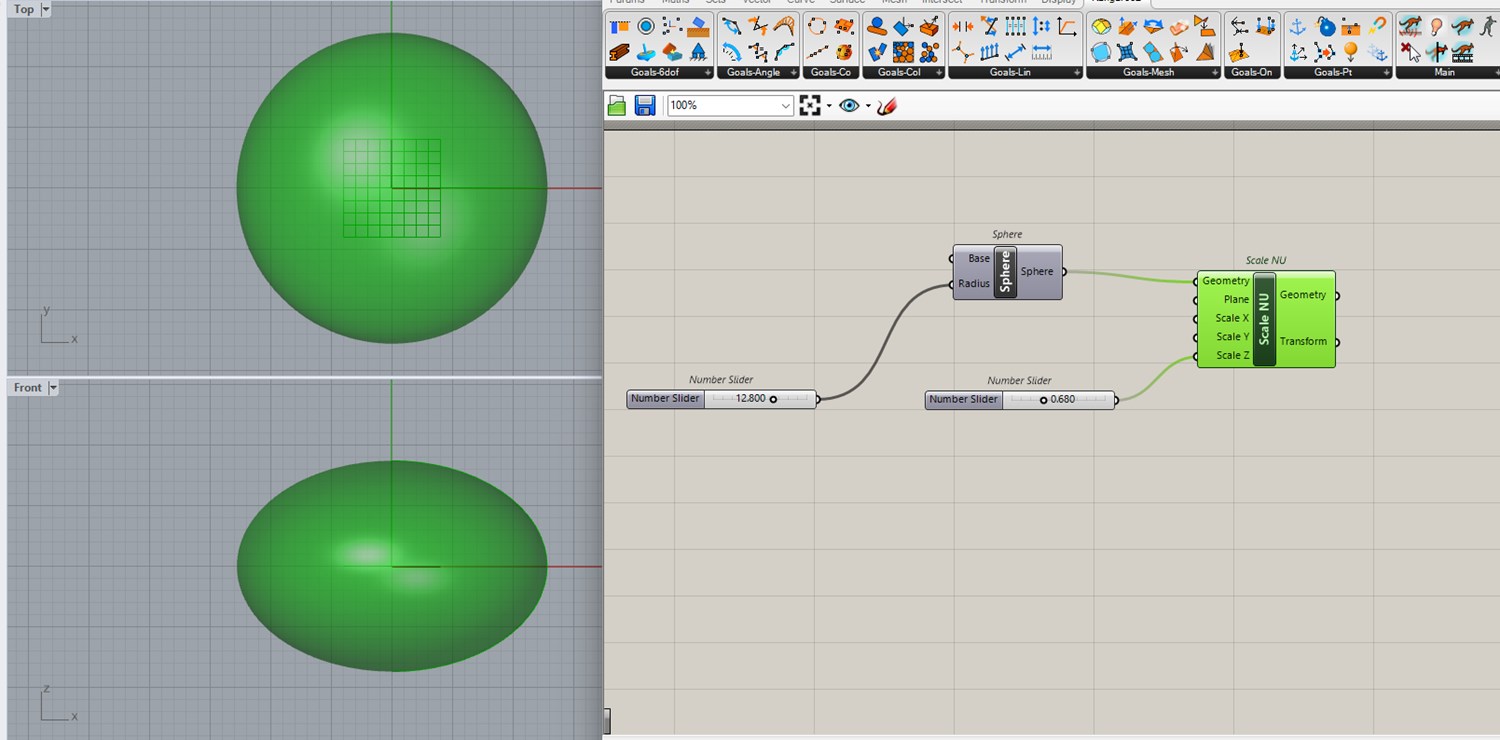Select the packed spheres square icon in Goals-Col

coord(903,52)
